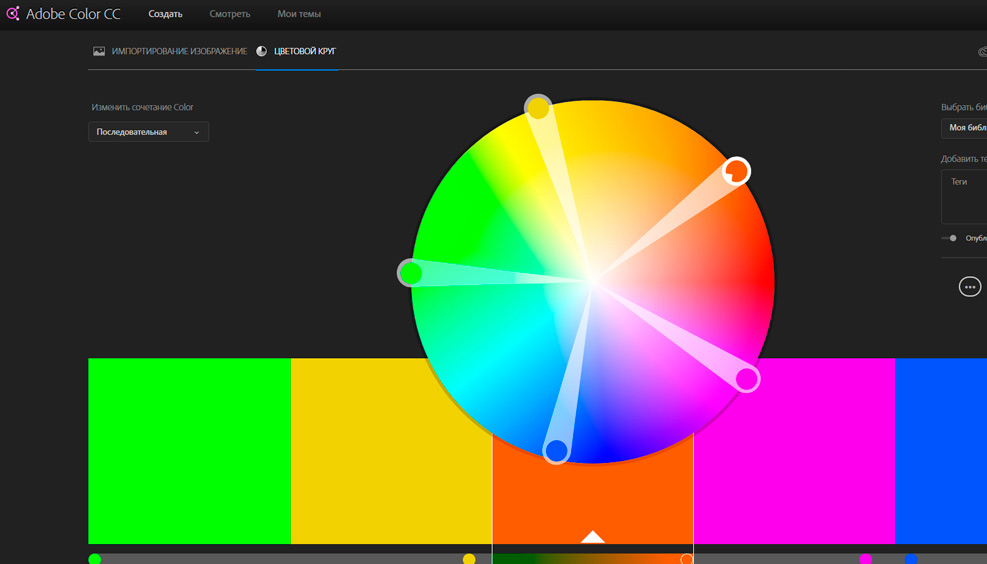Open the three-dots more options button

(x=969, y=287)
